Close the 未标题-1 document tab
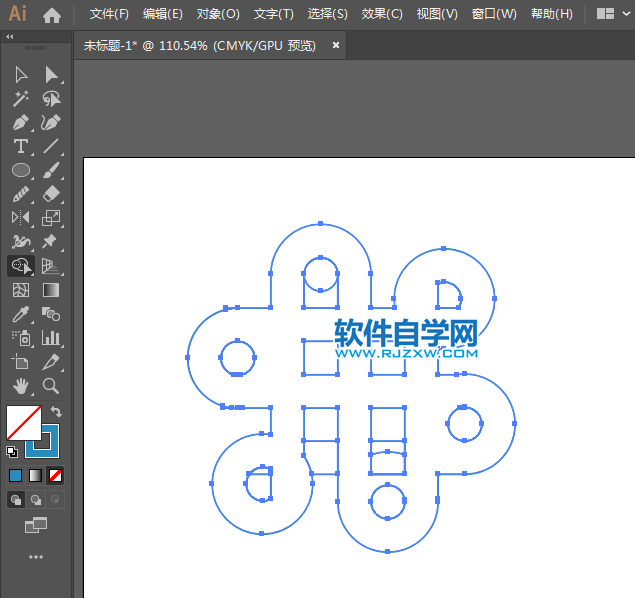Image resolution: width=635 pixels, height=598 pixels. point(336,45)
